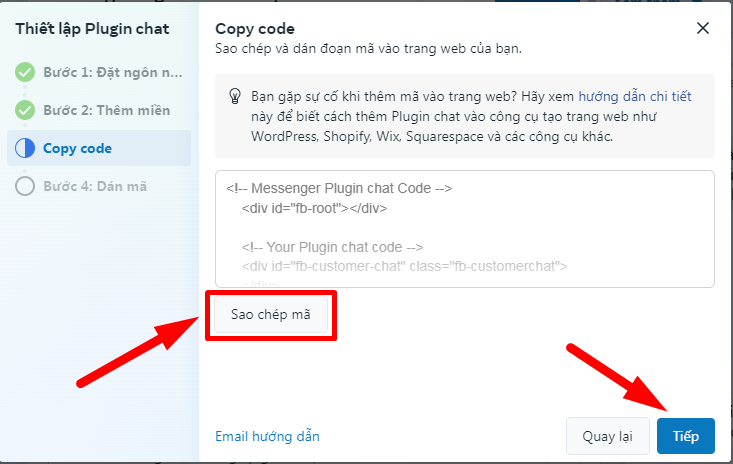The image size is (733, 464).
Task: Open the Email hướng dẫn link
Action: click(x=267, y=436)
